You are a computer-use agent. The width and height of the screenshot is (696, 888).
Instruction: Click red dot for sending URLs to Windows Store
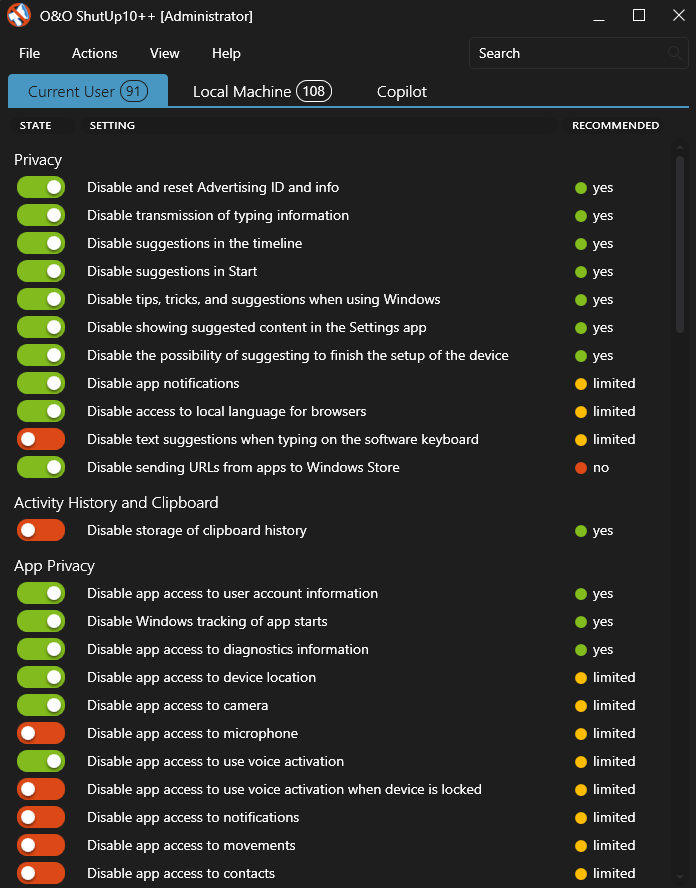[x=580, y=468]
